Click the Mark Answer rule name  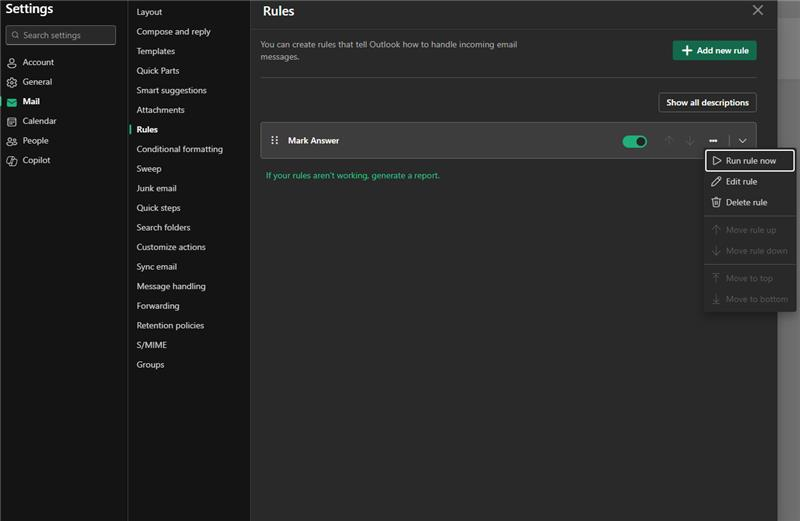click(x=313, y=141)
